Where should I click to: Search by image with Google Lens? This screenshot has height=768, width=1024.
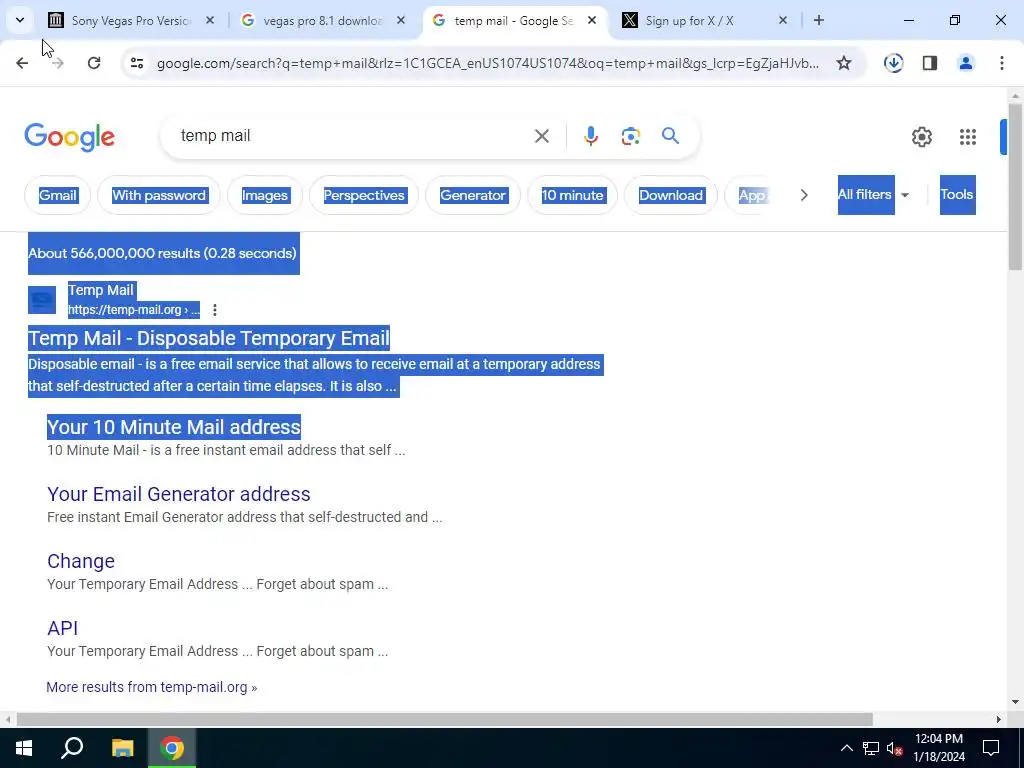click(x=630, y=136)
